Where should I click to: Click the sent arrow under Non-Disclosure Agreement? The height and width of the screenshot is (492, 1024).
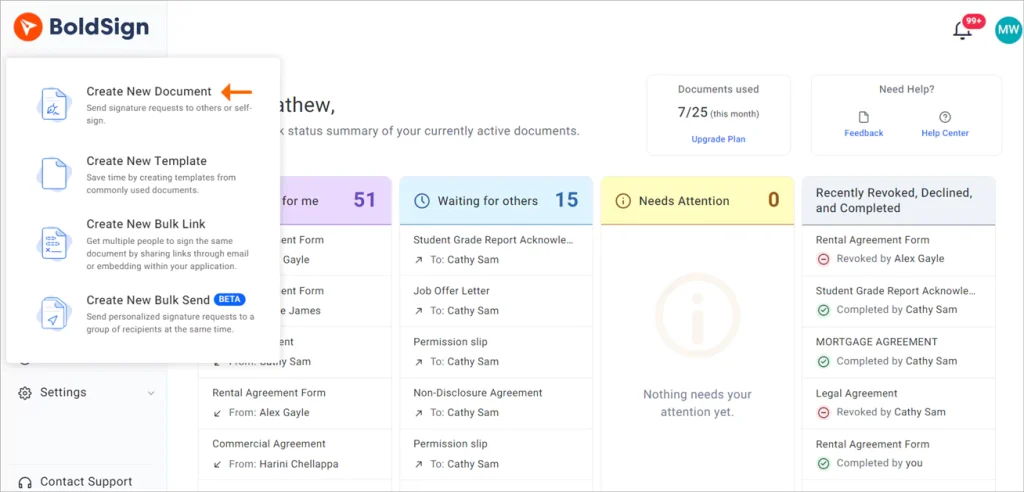[x=418, y=413]
